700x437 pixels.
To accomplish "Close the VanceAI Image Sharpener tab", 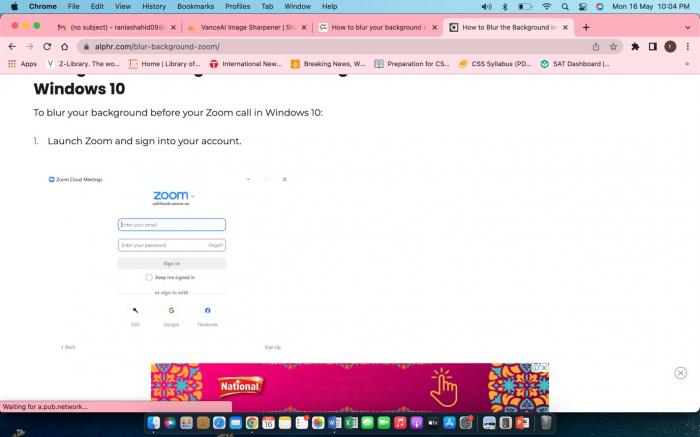I will tap(304, 27).
